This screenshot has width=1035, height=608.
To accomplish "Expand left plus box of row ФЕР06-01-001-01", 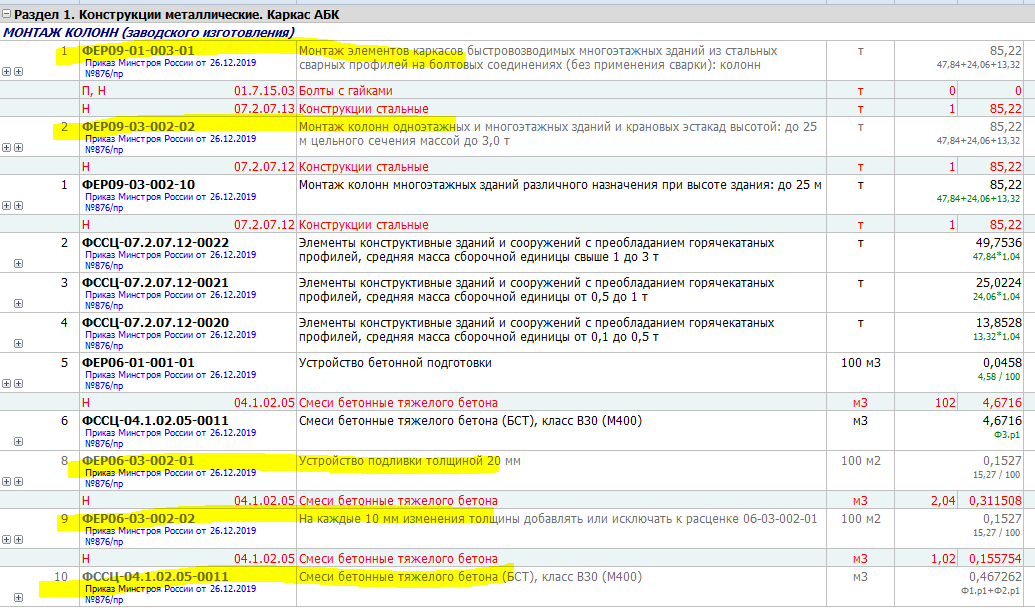I will pyautogui.click(x=7, y=384).
